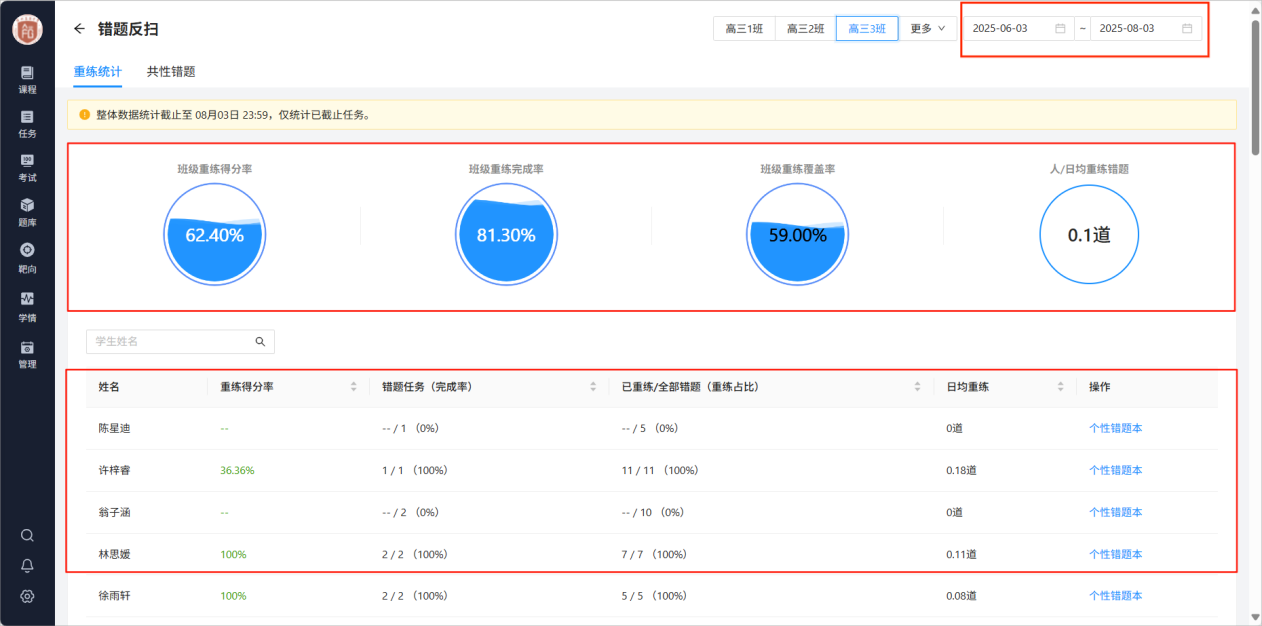Select class 高三3班
This screenshot has width=1262, height=626.
tap(867, 29)
